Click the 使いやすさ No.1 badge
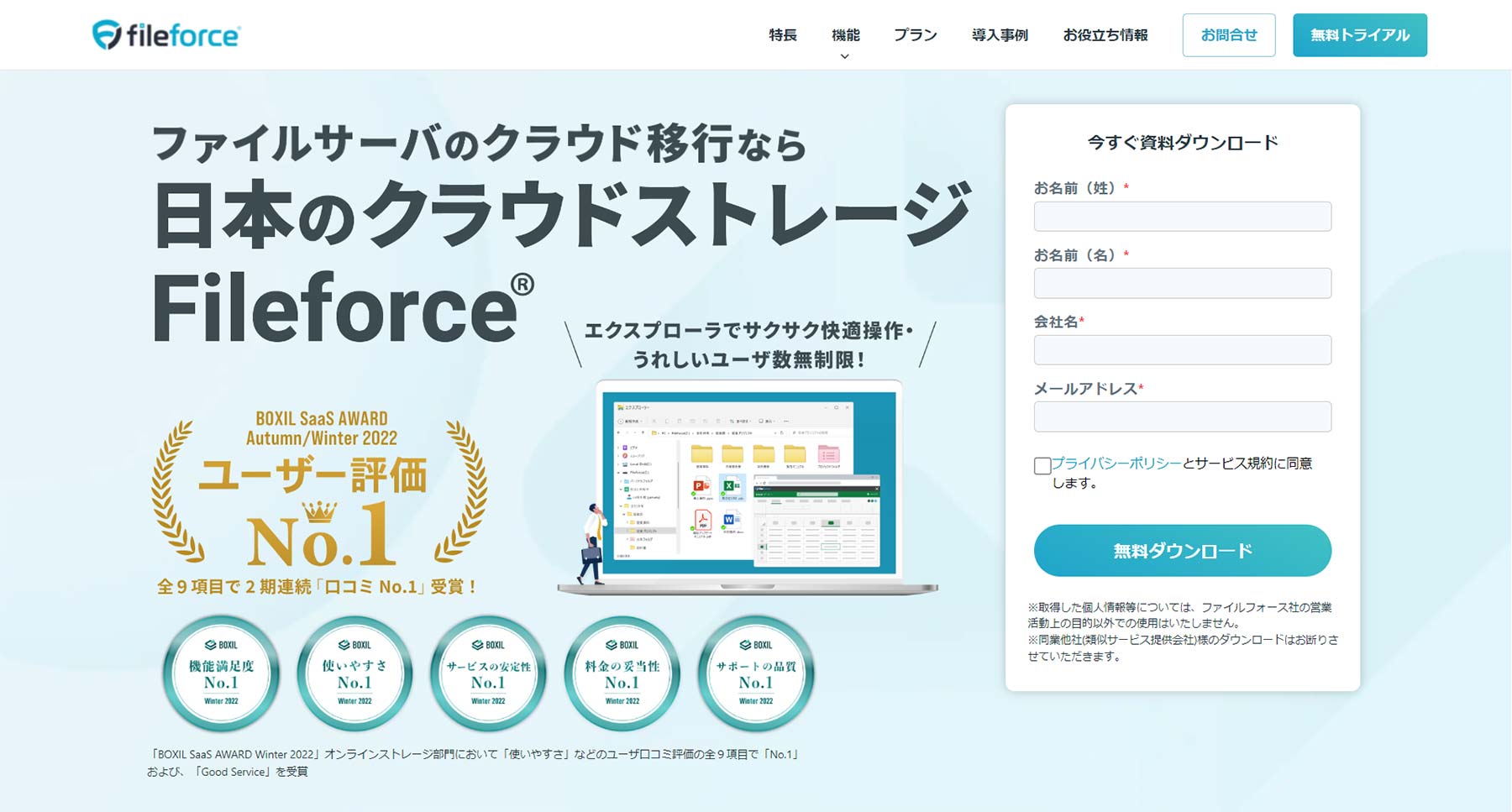1512x812 pixels. [x=354, y=674]
